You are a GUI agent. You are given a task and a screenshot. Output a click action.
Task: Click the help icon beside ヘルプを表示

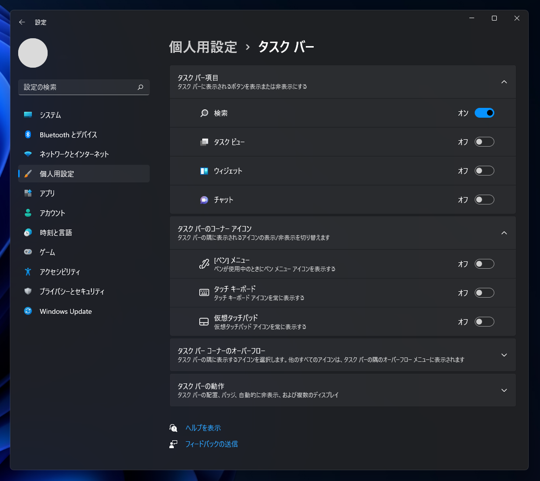coord(173,428)
